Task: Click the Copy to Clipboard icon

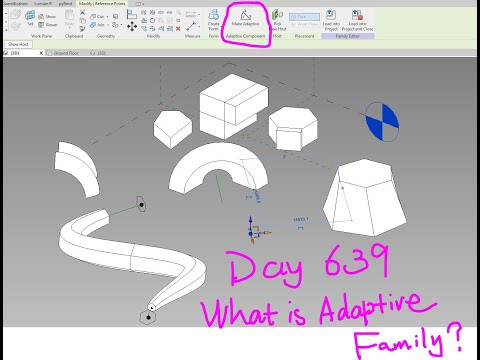Action: coord(82,21)
